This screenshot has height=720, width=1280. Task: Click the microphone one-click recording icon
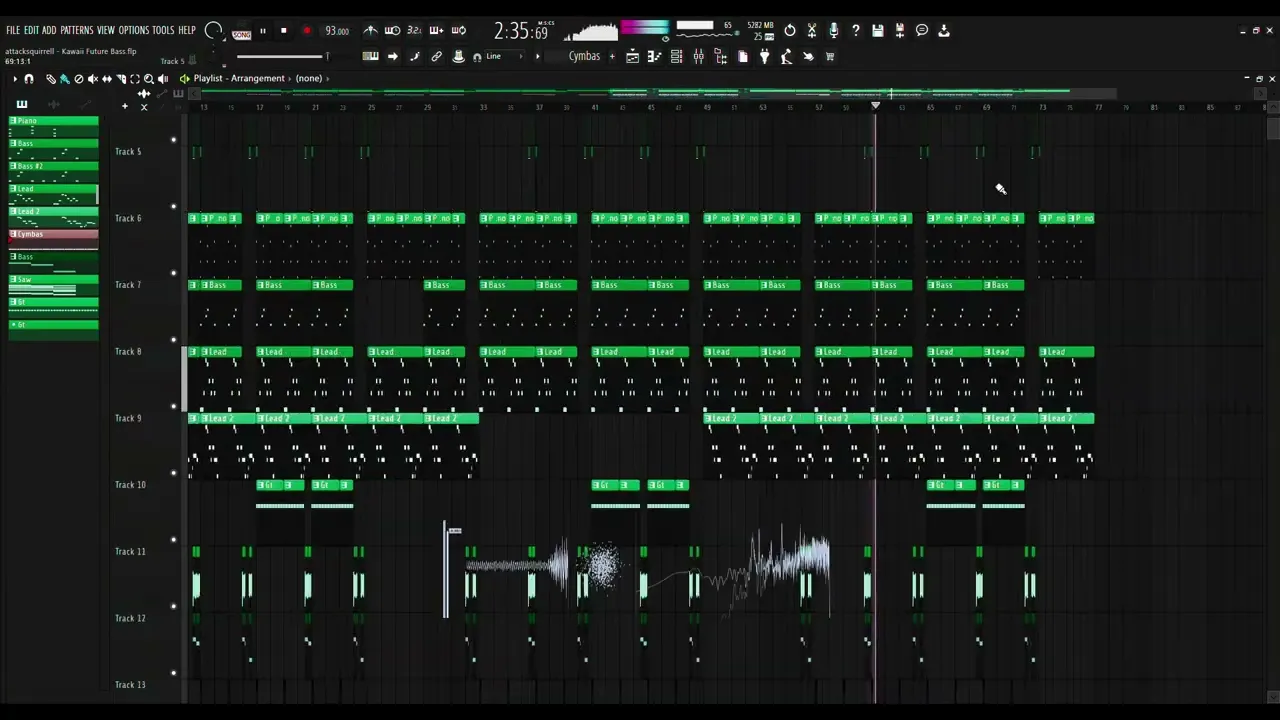coord(834,31)
